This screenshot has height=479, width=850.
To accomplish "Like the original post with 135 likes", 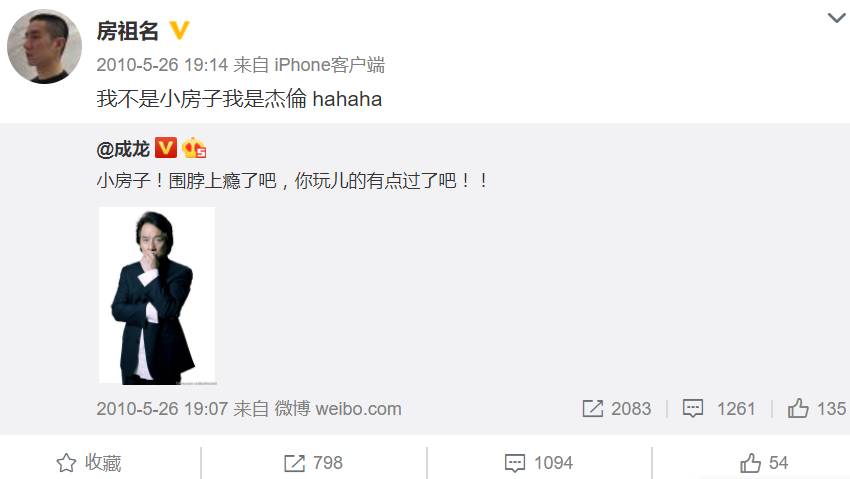I will pos(817,409).
